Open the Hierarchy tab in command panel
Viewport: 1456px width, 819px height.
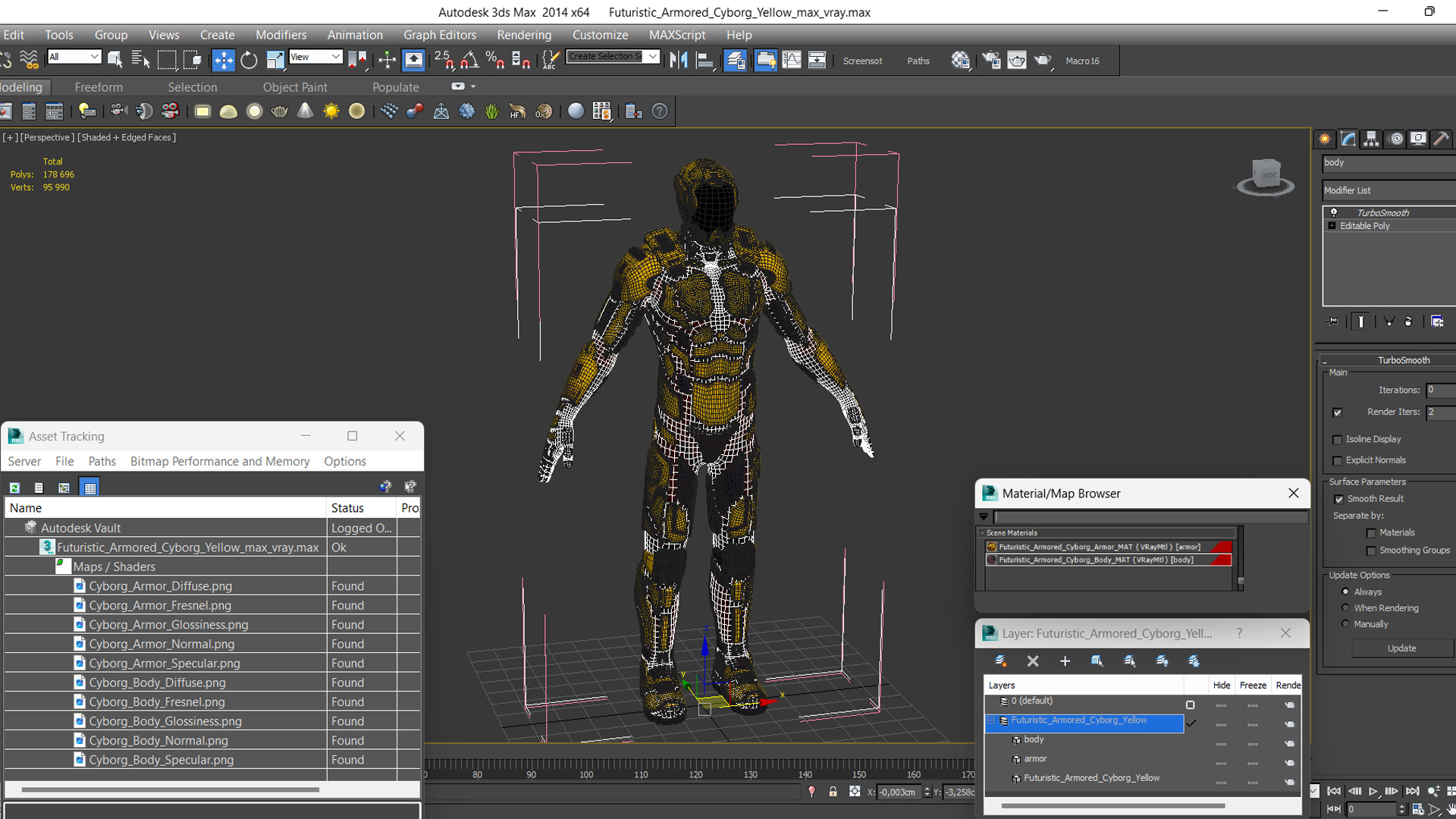click(x=1371, y=139)
